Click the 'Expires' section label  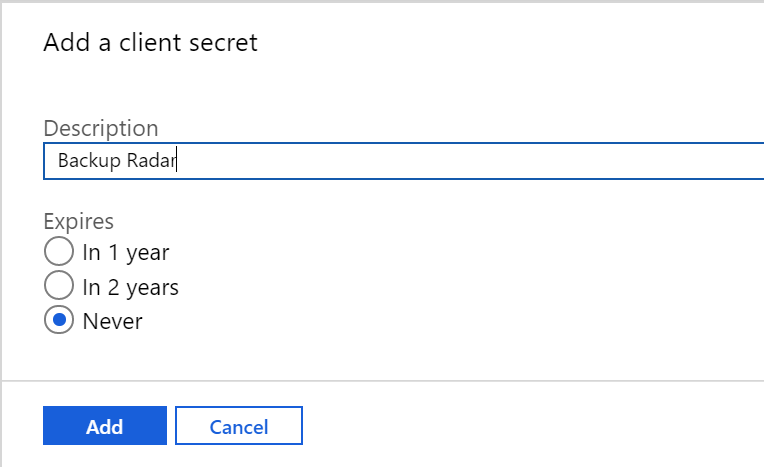coord(79,221)
